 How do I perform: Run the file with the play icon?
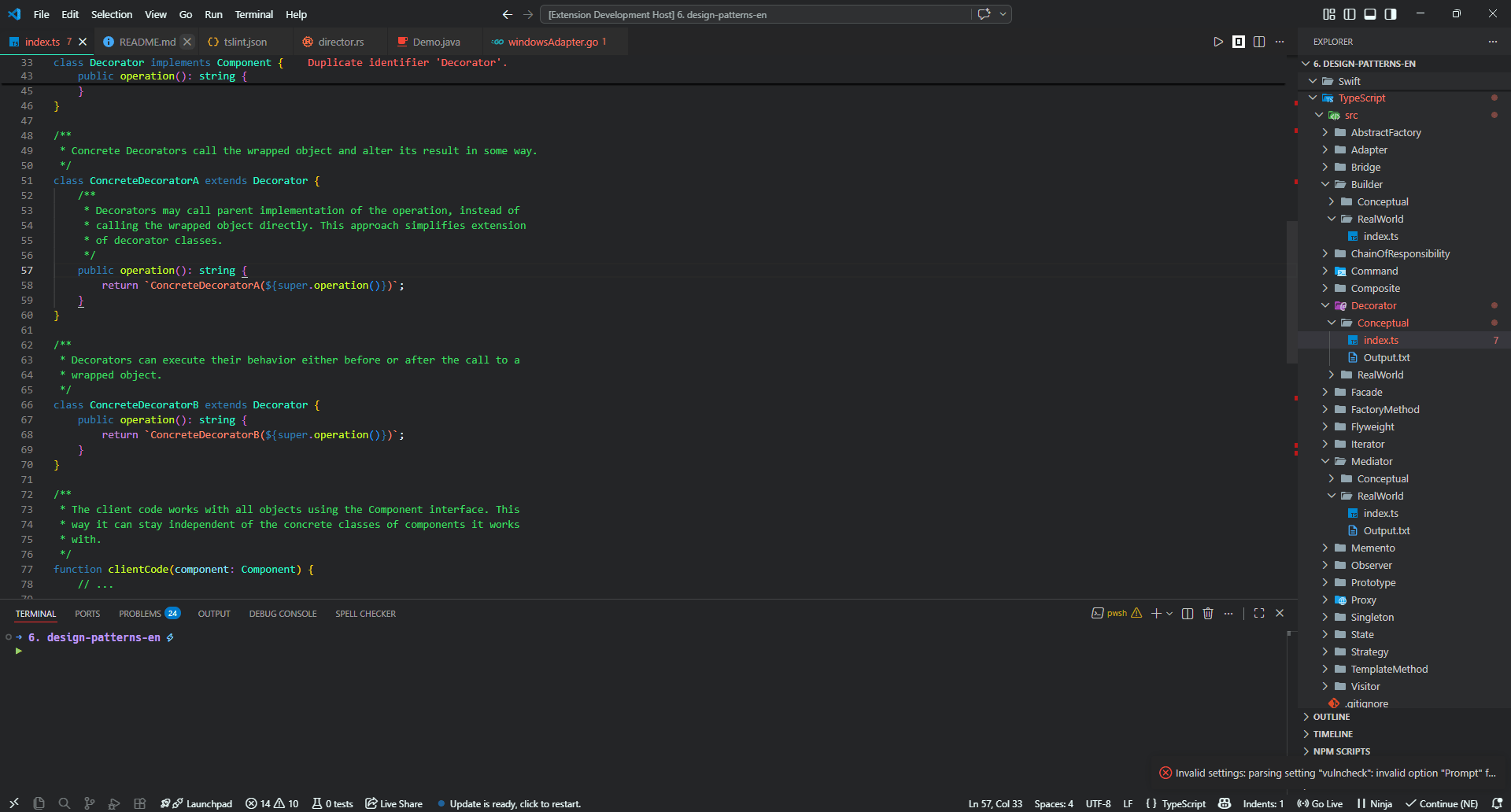[1218, 42]
